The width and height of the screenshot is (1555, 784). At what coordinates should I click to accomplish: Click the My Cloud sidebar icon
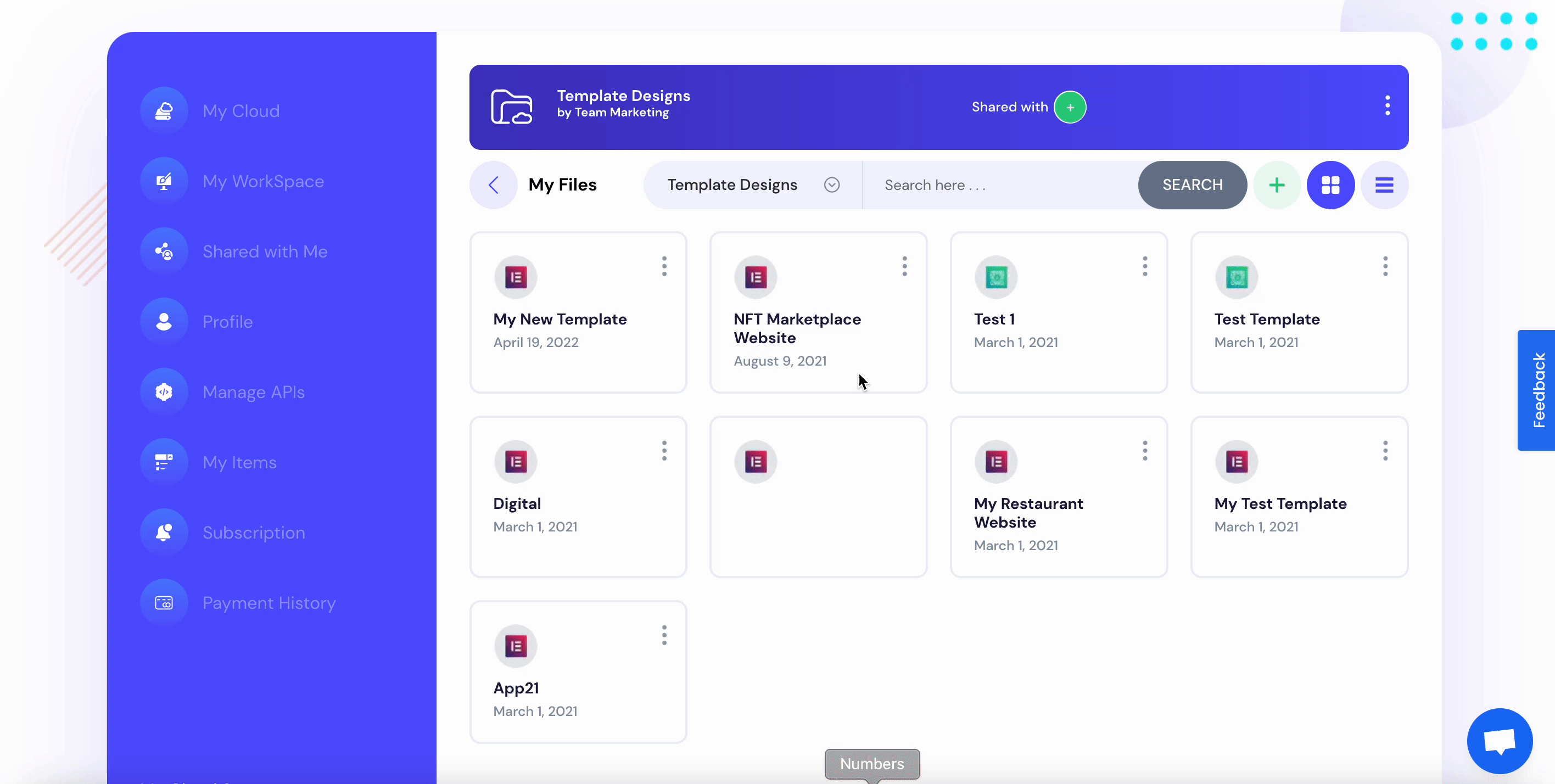coord(163,110)
